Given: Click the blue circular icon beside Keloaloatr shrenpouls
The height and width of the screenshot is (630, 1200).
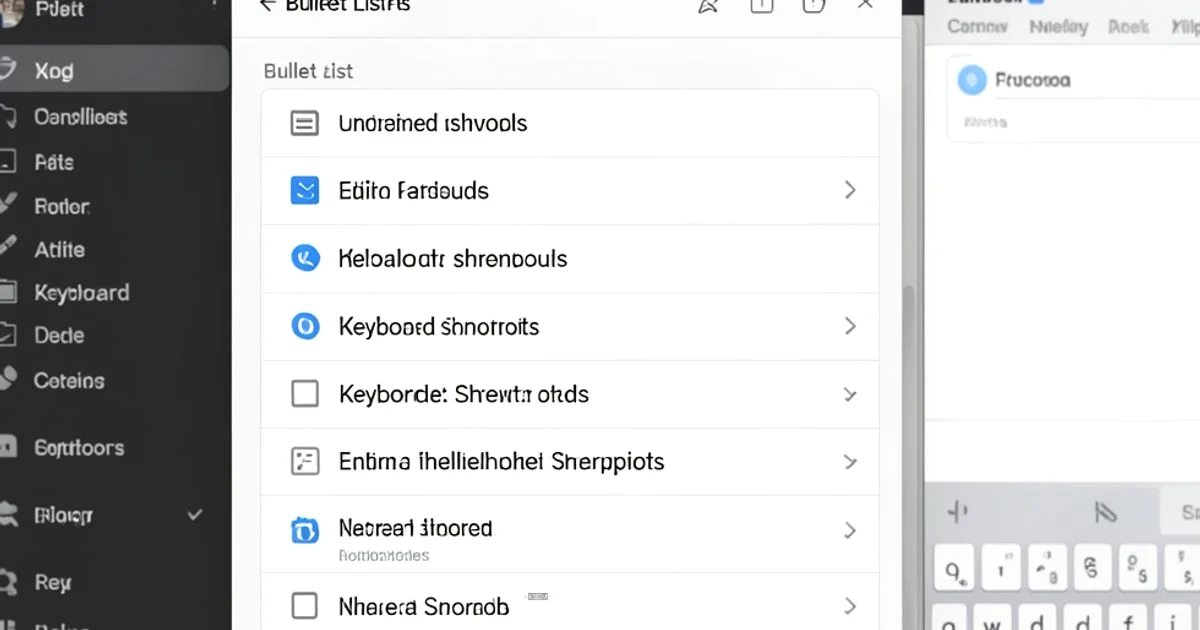Looking at the screenshot, I should tap(305, 258).
